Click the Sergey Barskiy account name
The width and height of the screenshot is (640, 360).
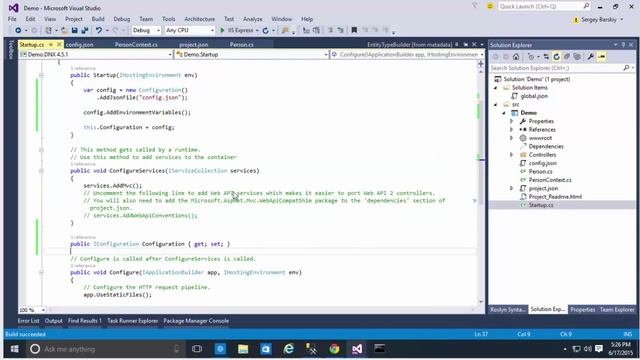[x=598, y=20]
